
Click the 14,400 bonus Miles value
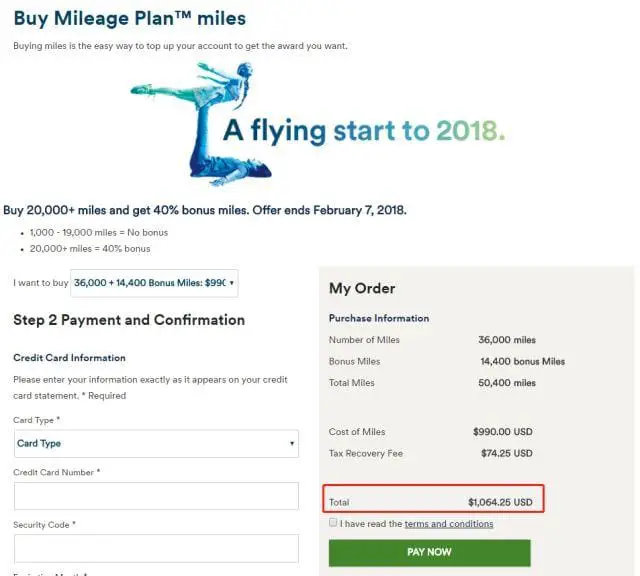point(522,361)
